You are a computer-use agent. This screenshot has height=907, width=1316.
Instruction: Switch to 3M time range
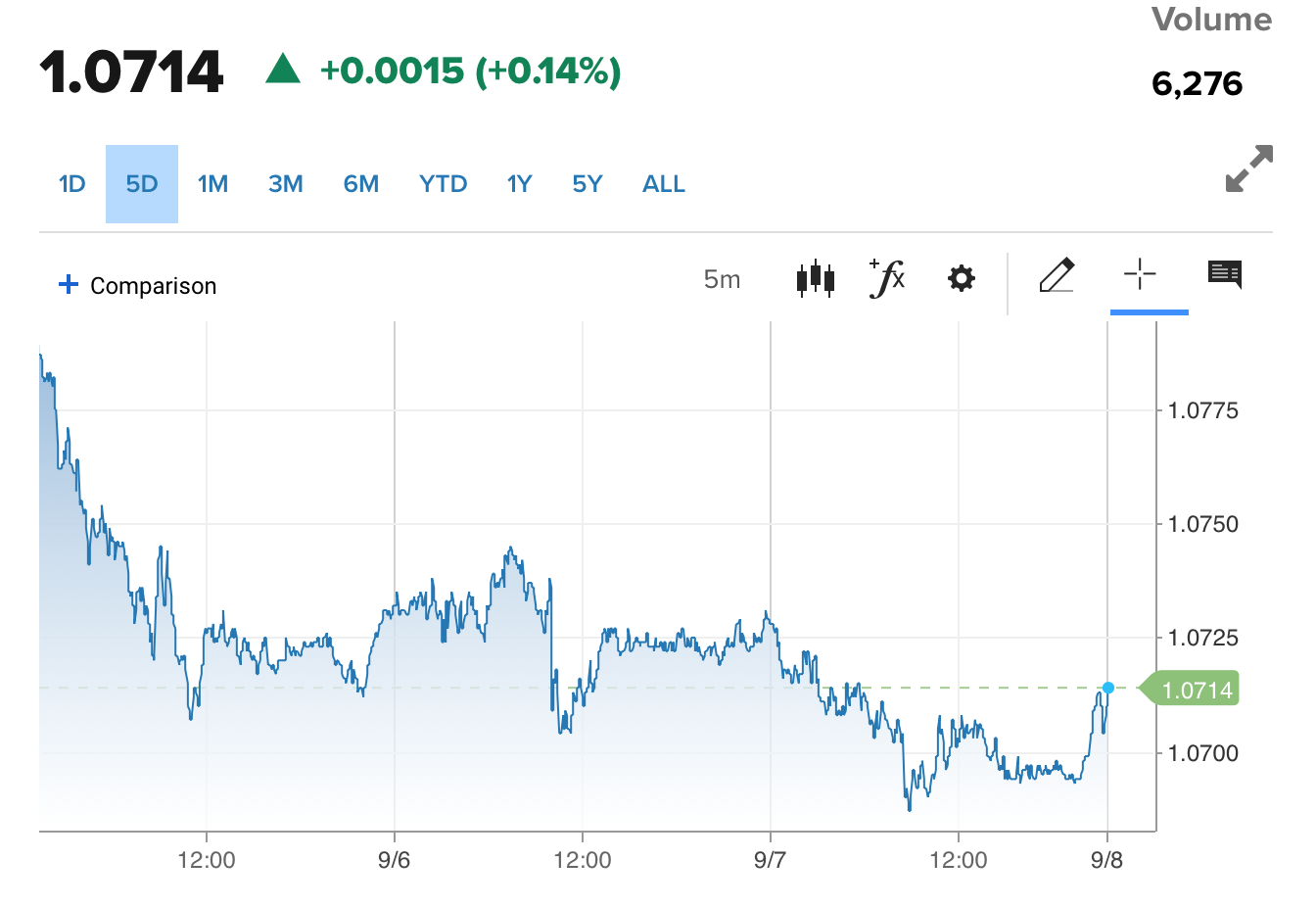(x=286, y=184)
